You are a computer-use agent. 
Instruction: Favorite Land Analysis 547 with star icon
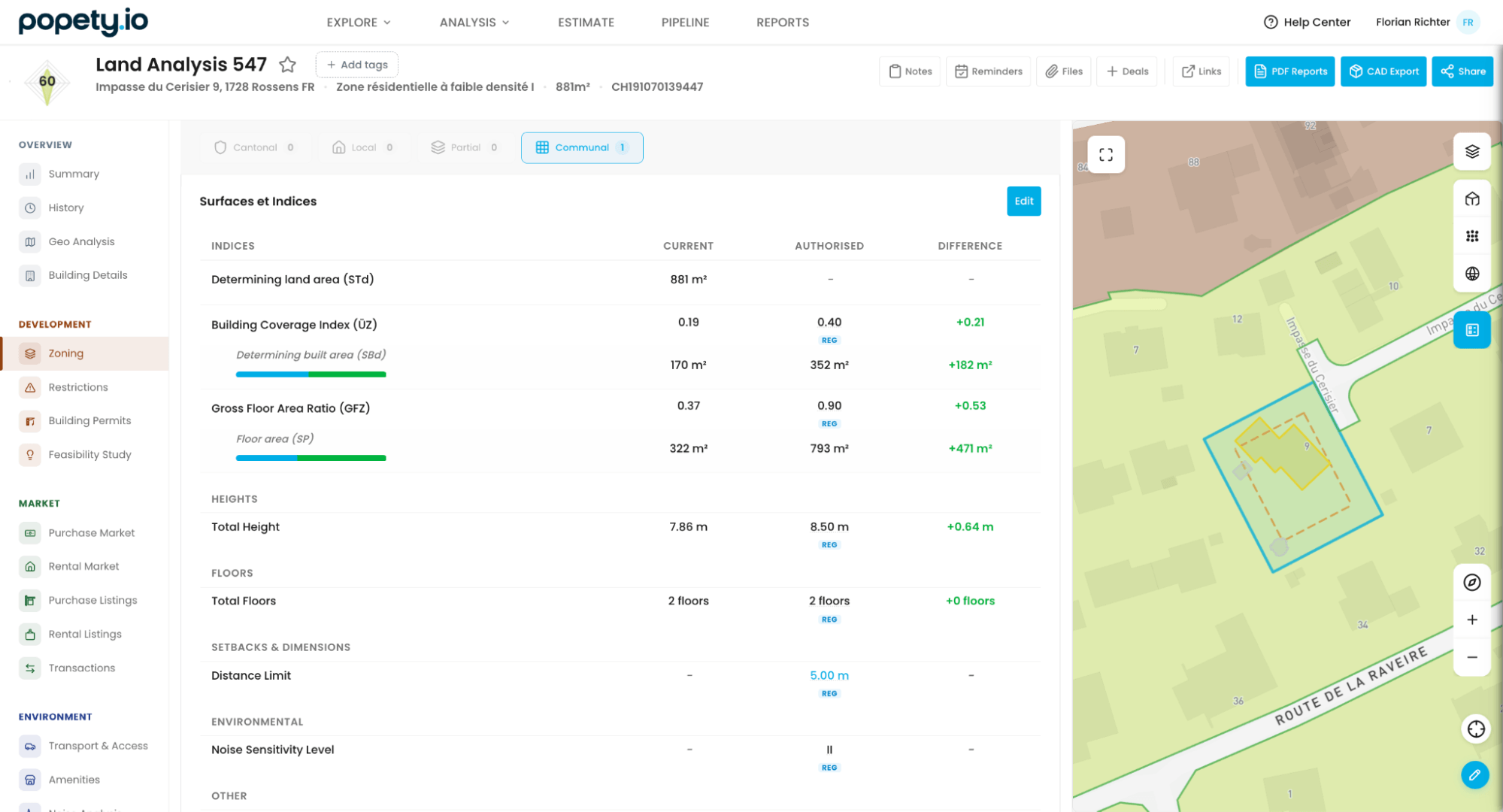point(287,65)
